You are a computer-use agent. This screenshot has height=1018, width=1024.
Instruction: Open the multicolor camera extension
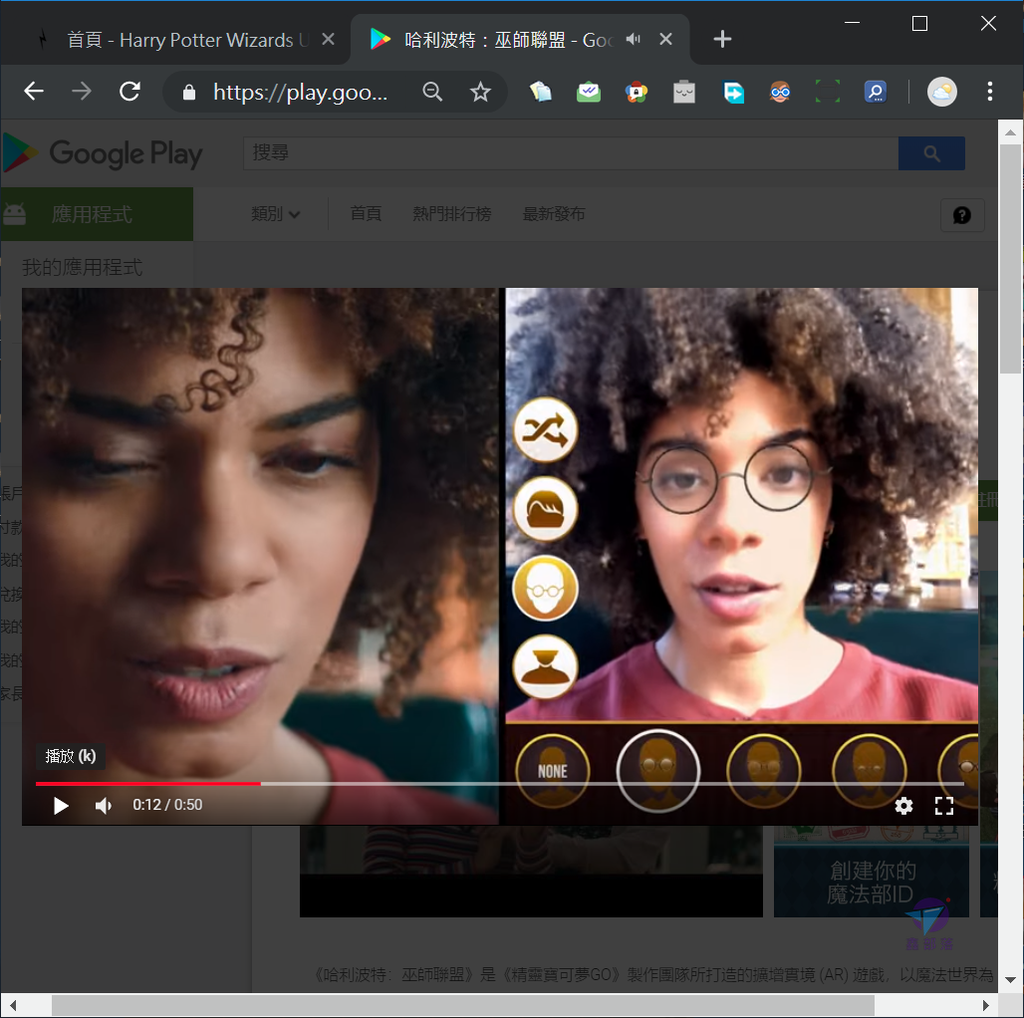[636, 91]
